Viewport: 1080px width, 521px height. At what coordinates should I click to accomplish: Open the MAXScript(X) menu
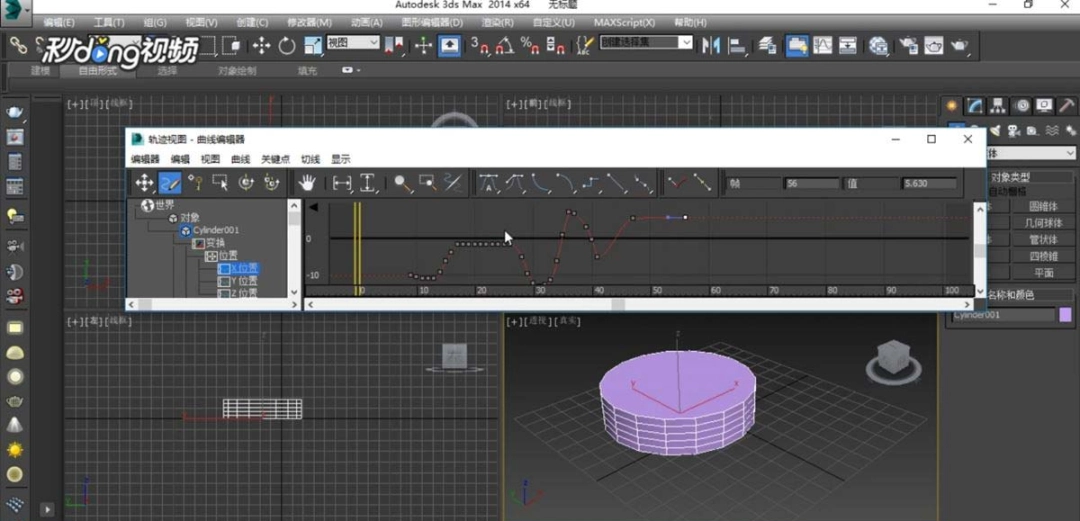pyautogui.click(x=624, y=23)
